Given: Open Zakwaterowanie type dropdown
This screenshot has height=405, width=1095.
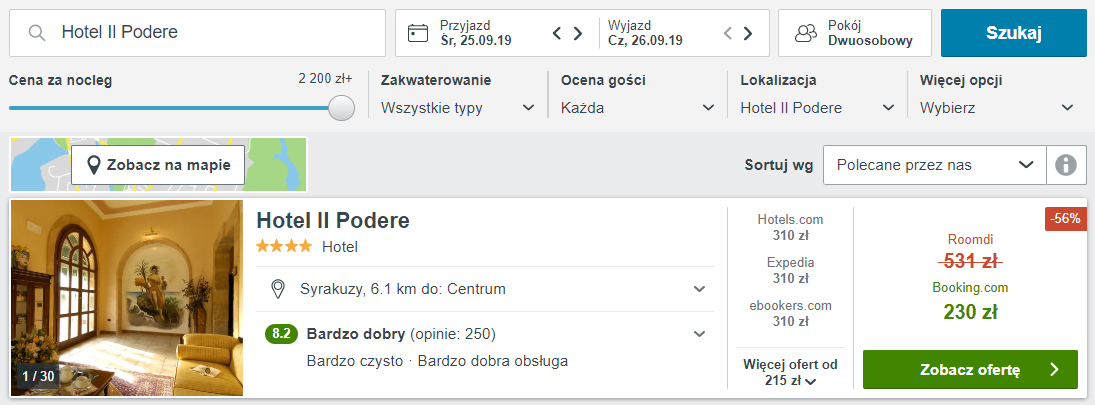Looking at the screenshot, I should pos(458,108).
